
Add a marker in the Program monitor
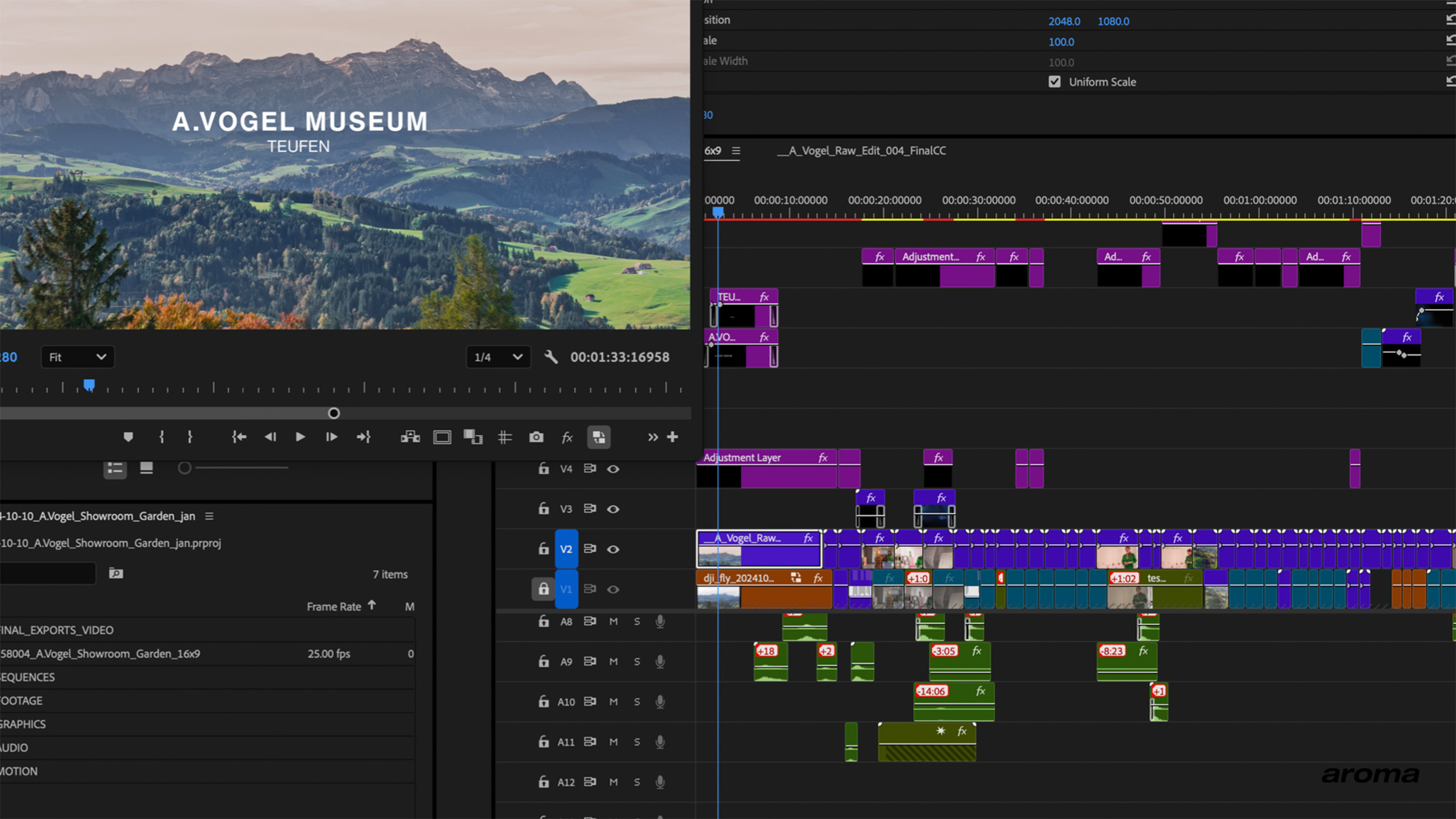128,437
